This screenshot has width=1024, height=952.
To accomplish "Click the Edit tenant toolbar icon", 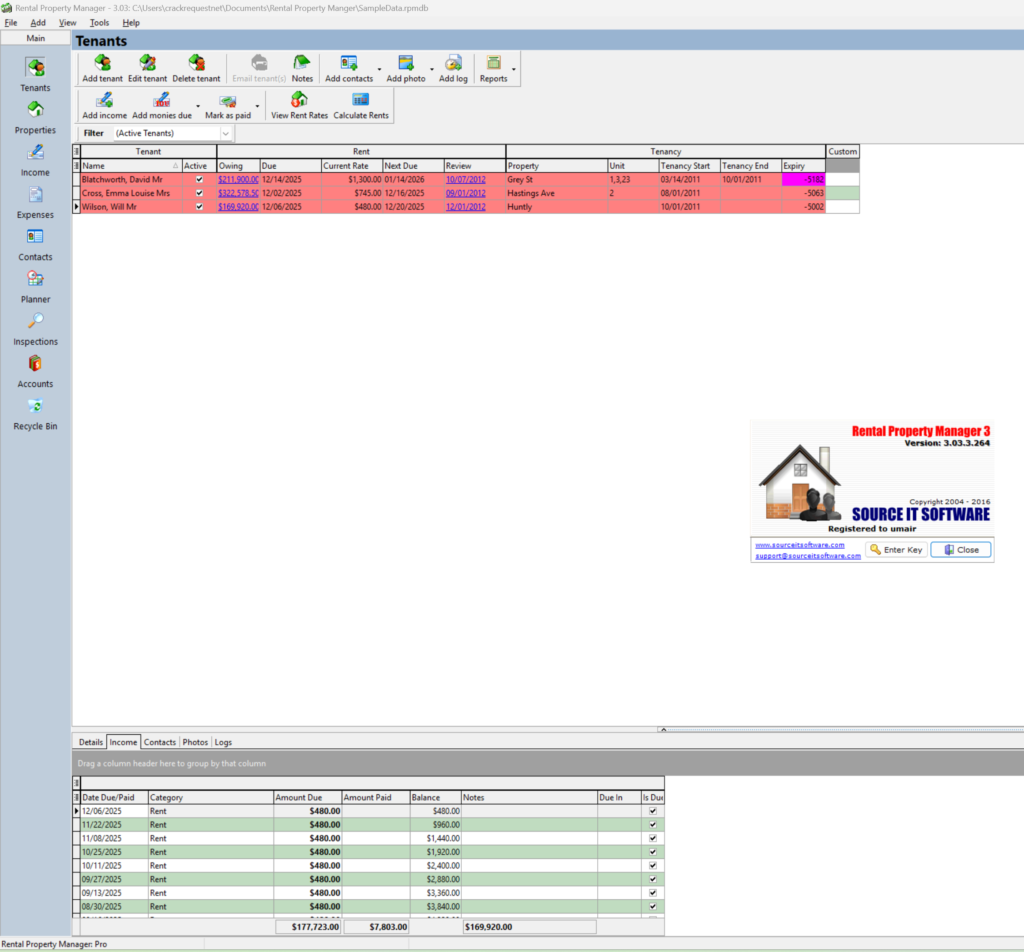I will (148, 69).
